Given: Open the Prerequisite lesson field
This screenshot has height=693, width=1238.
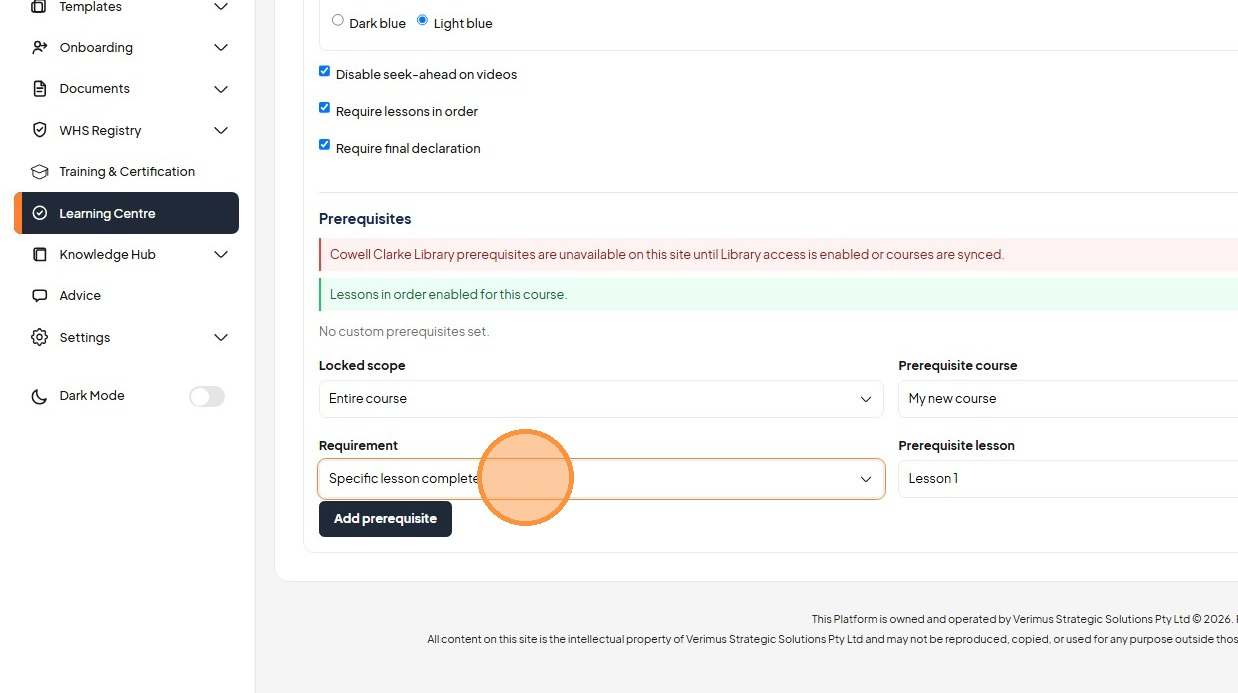Looking at the screenshot, I should [x=1068, y=479].
